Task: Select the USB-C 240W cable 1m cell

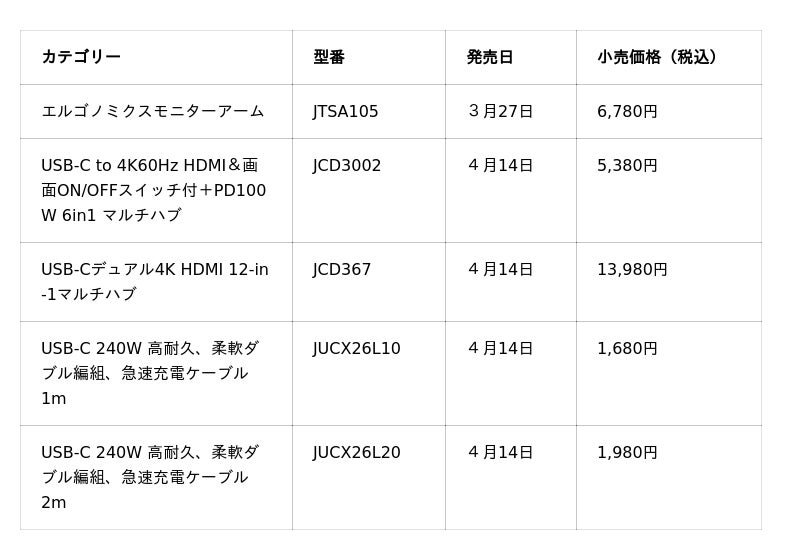Action: click(x=150, y=373)
